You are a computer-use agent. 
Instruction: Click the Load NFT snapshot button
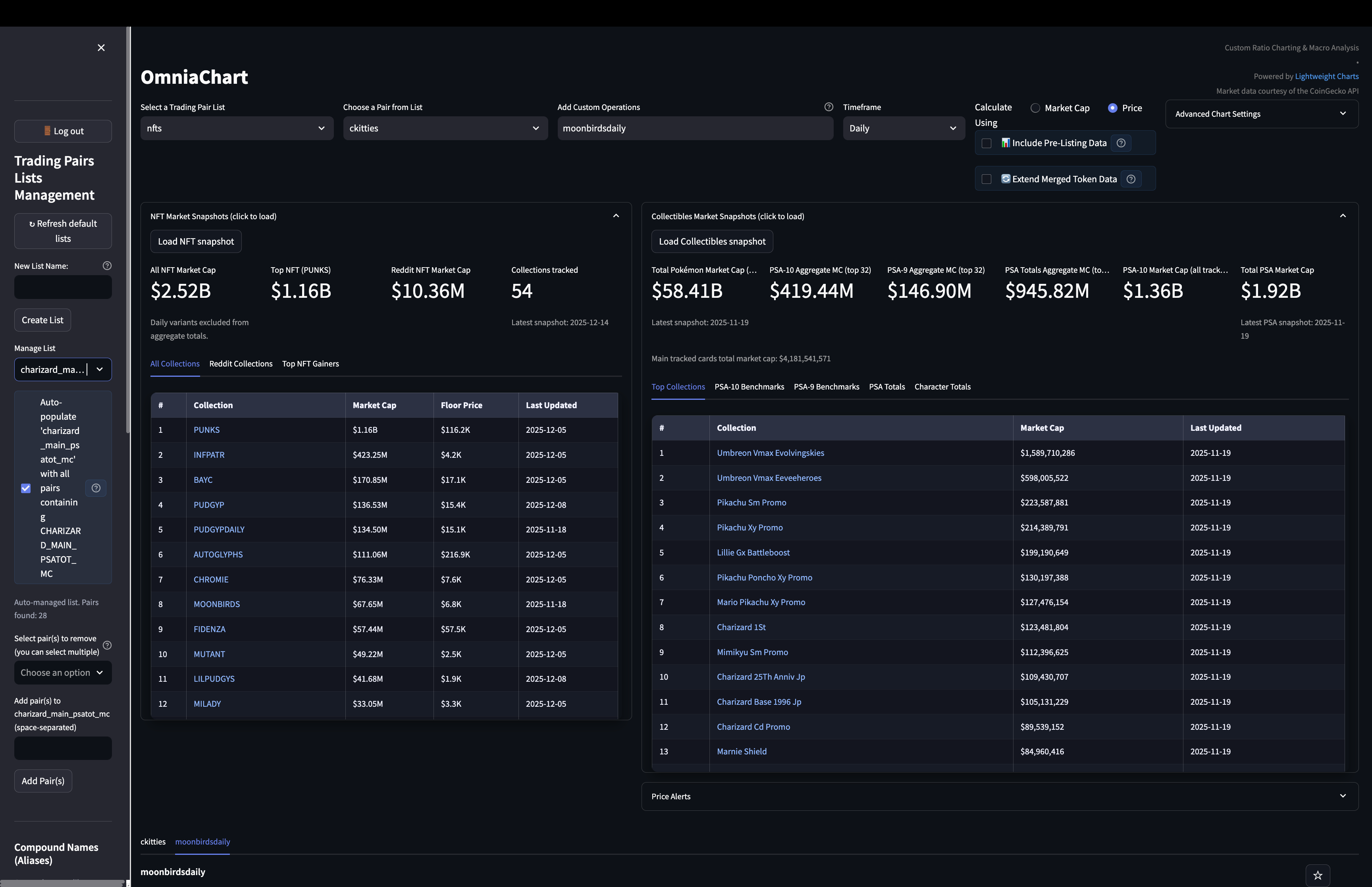point(196,241)
